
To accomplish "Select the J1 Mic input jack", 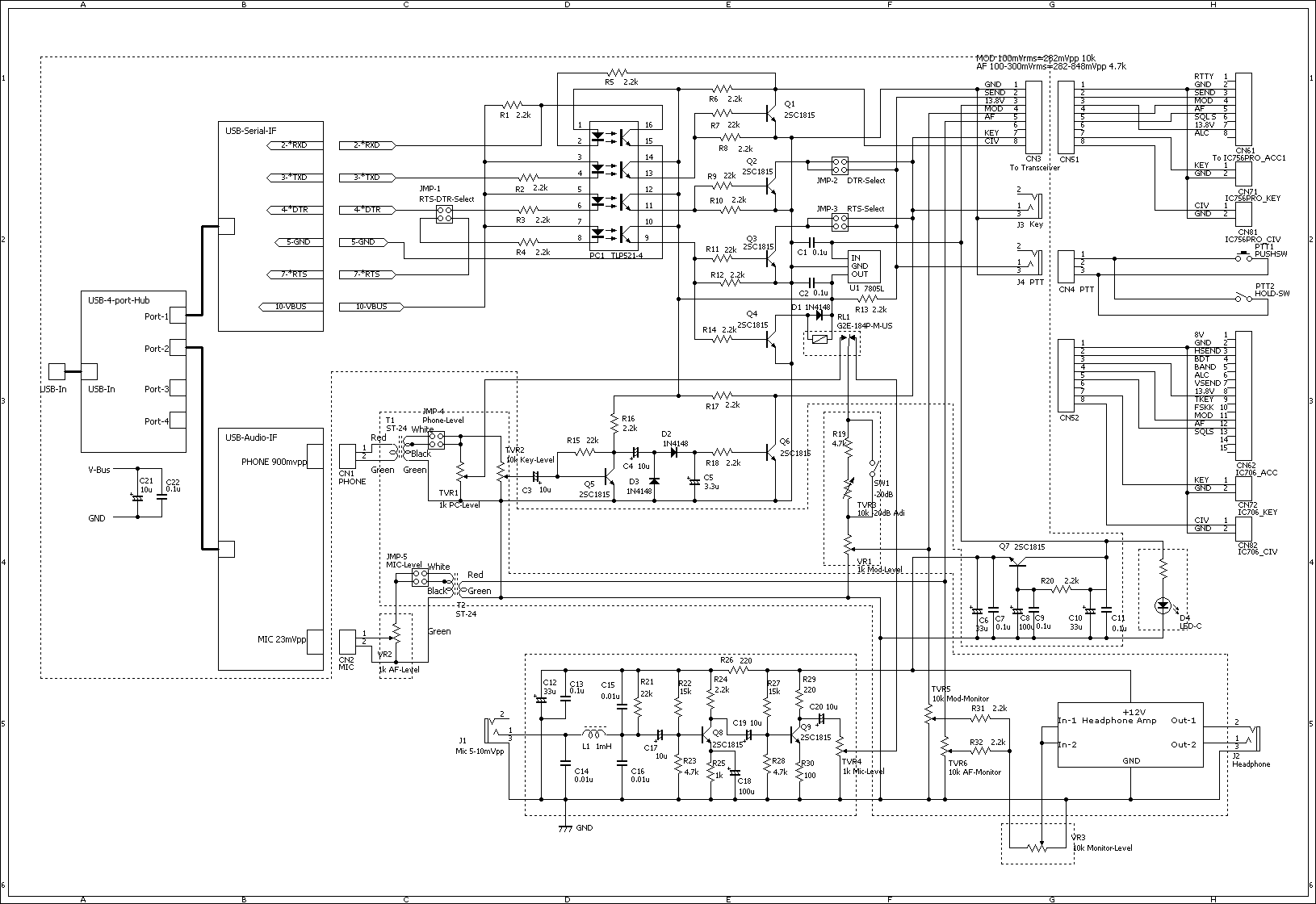I will click(497, 730).
